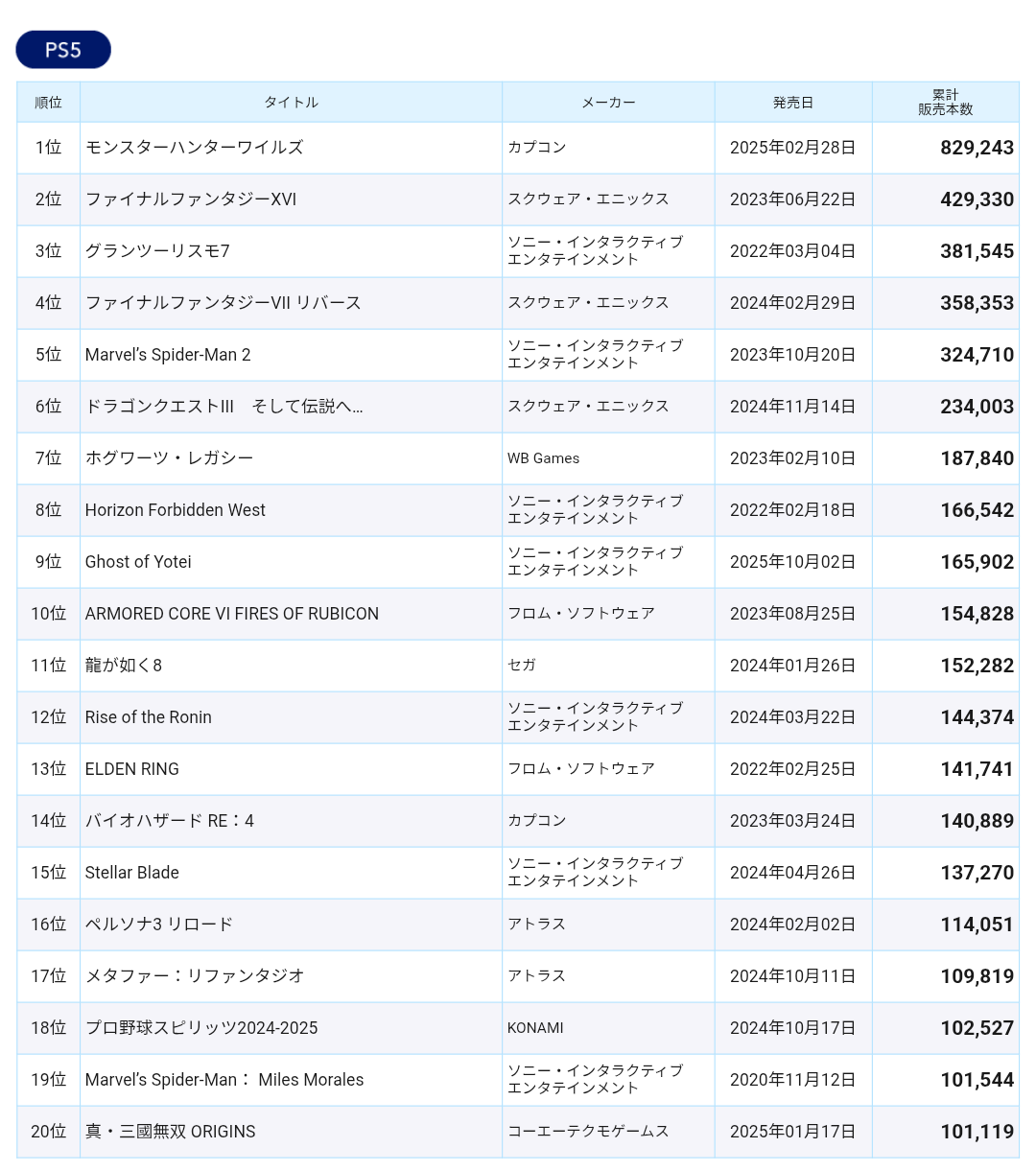Click the ELDEN RING title
This screenshot has width=1036, height=1171.
point(132,769)
